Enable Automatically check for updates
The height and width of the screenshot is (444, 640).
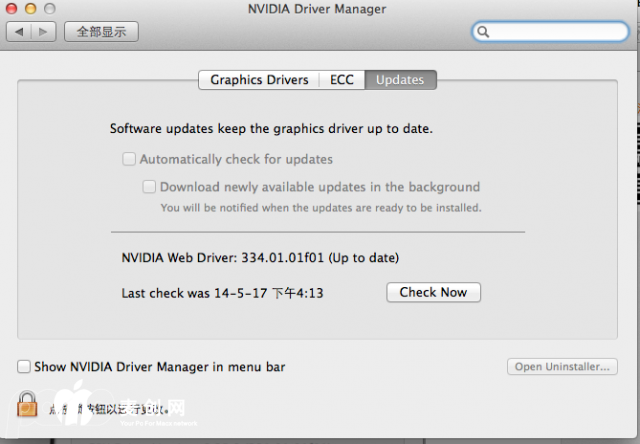(129, 159)
